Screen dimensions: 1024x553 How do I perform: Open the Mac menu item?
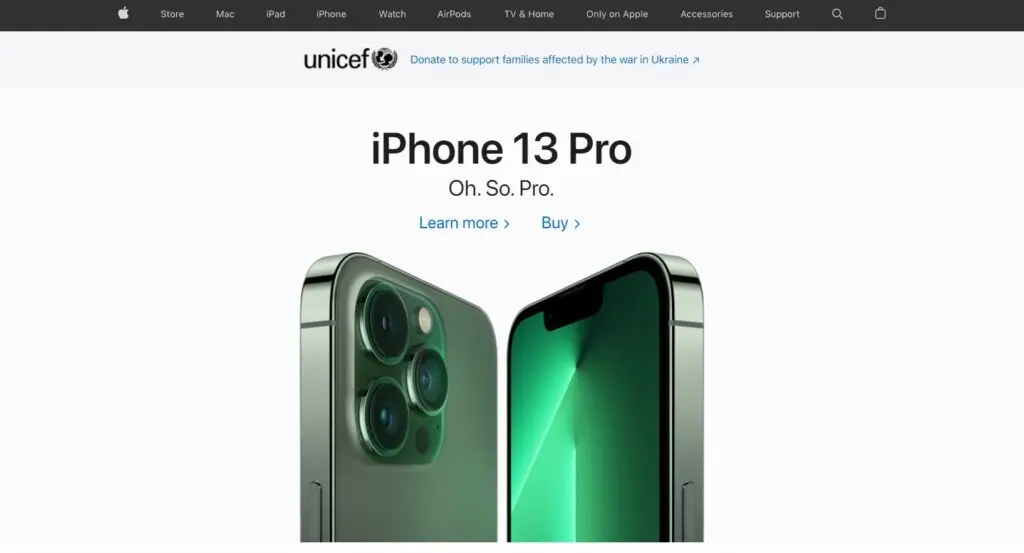click(225, 14)
